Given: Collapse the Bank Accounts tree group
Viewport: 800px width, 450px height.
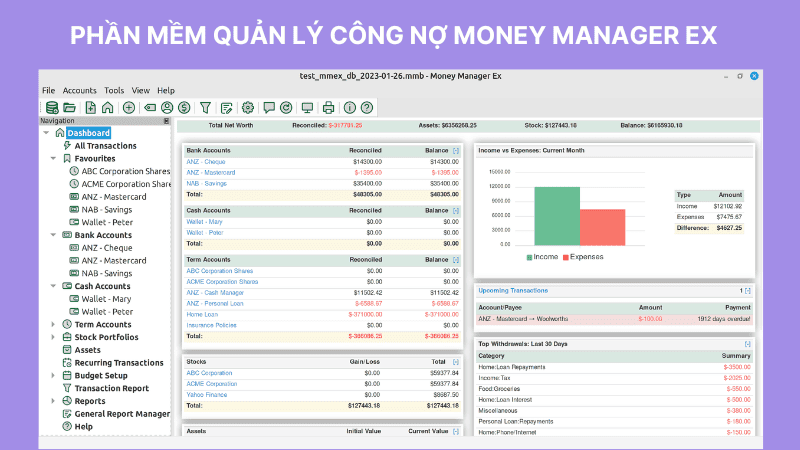Looking at the screenshot, I should 53,235.
